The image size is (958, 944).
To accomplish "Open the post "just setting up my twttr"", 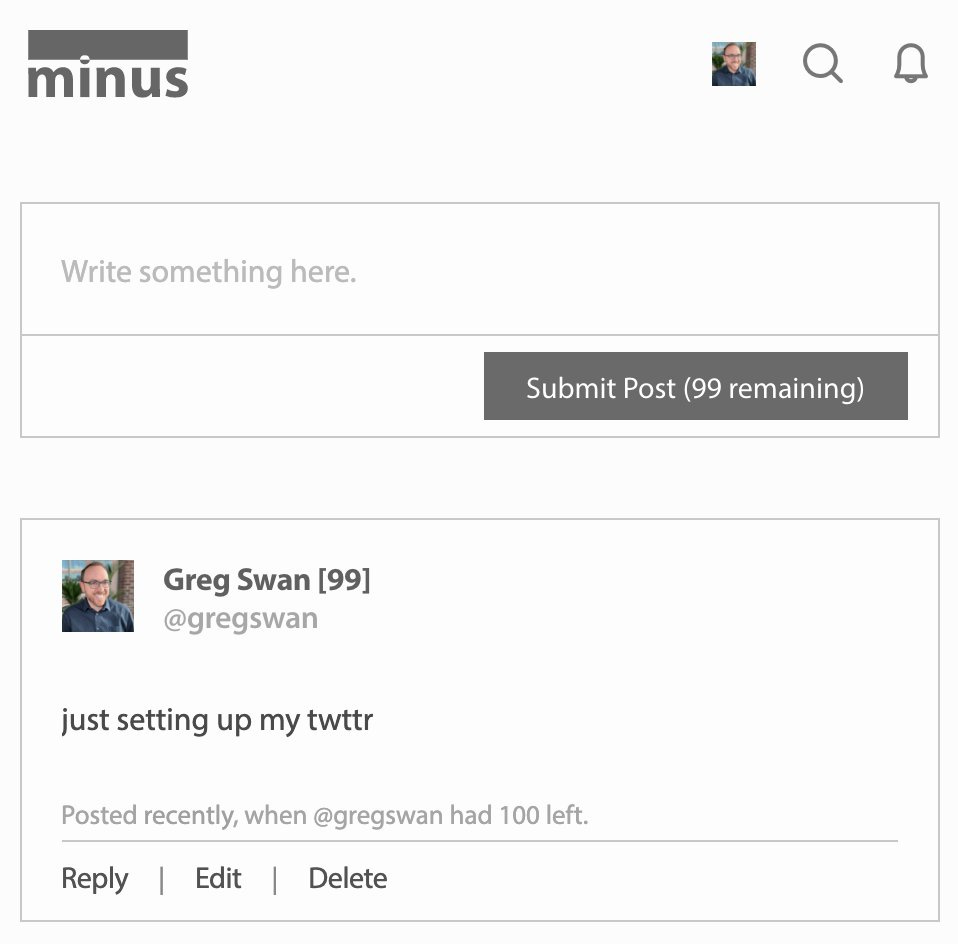I will pyautogui.click(x=217, y=720).
